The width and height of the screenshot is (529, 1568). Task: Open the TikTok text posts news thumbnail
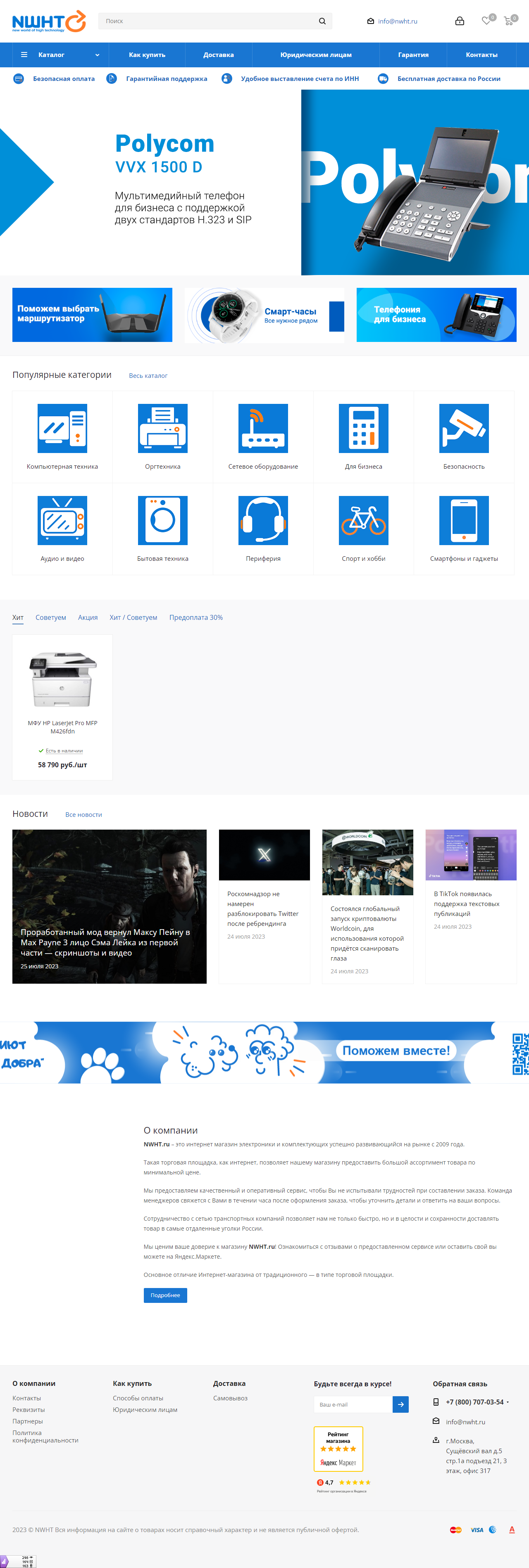coord(471,854)
